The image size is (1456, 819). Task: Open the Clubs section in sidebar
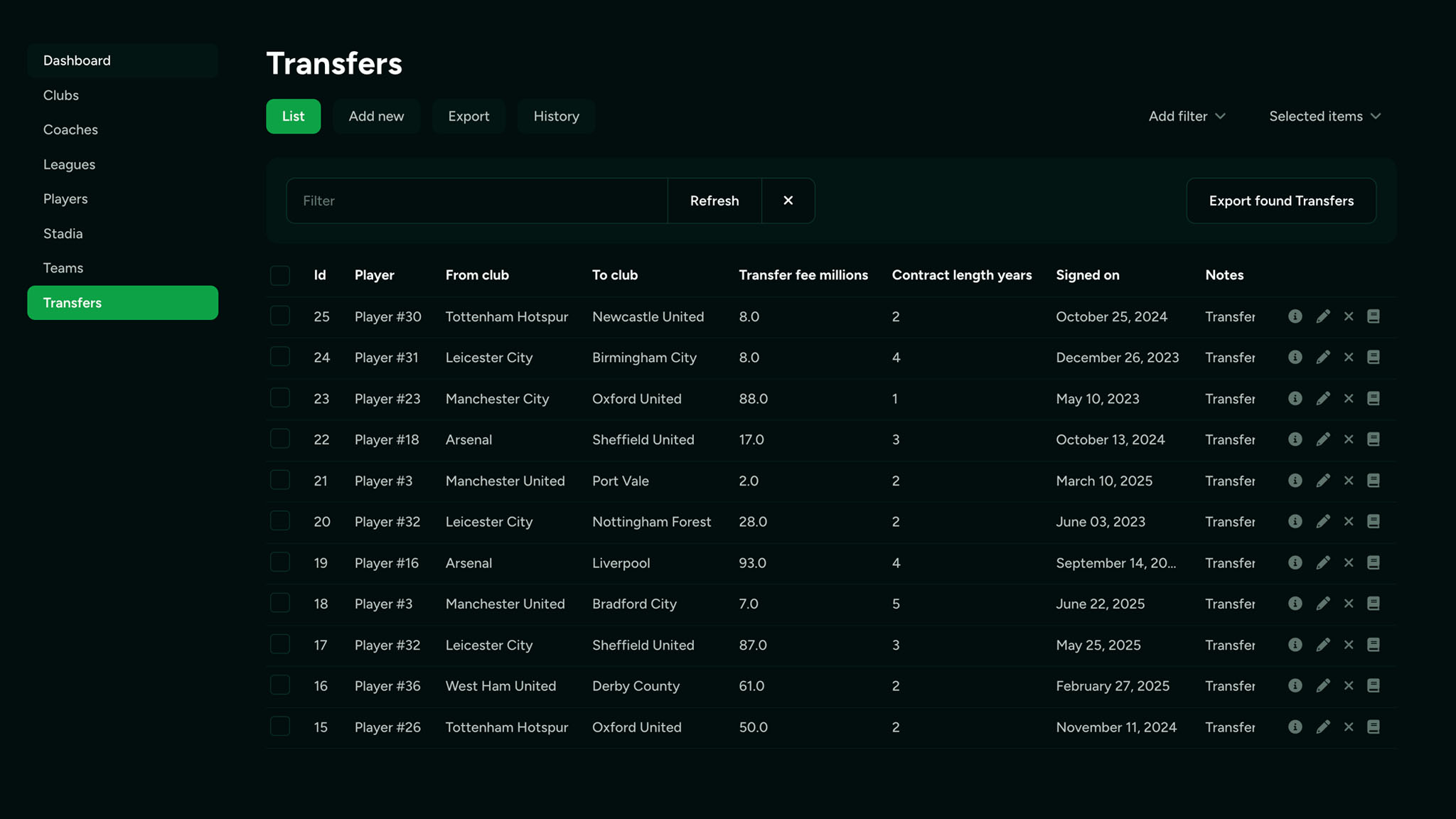pyautogui.click(x=60, y=95)
